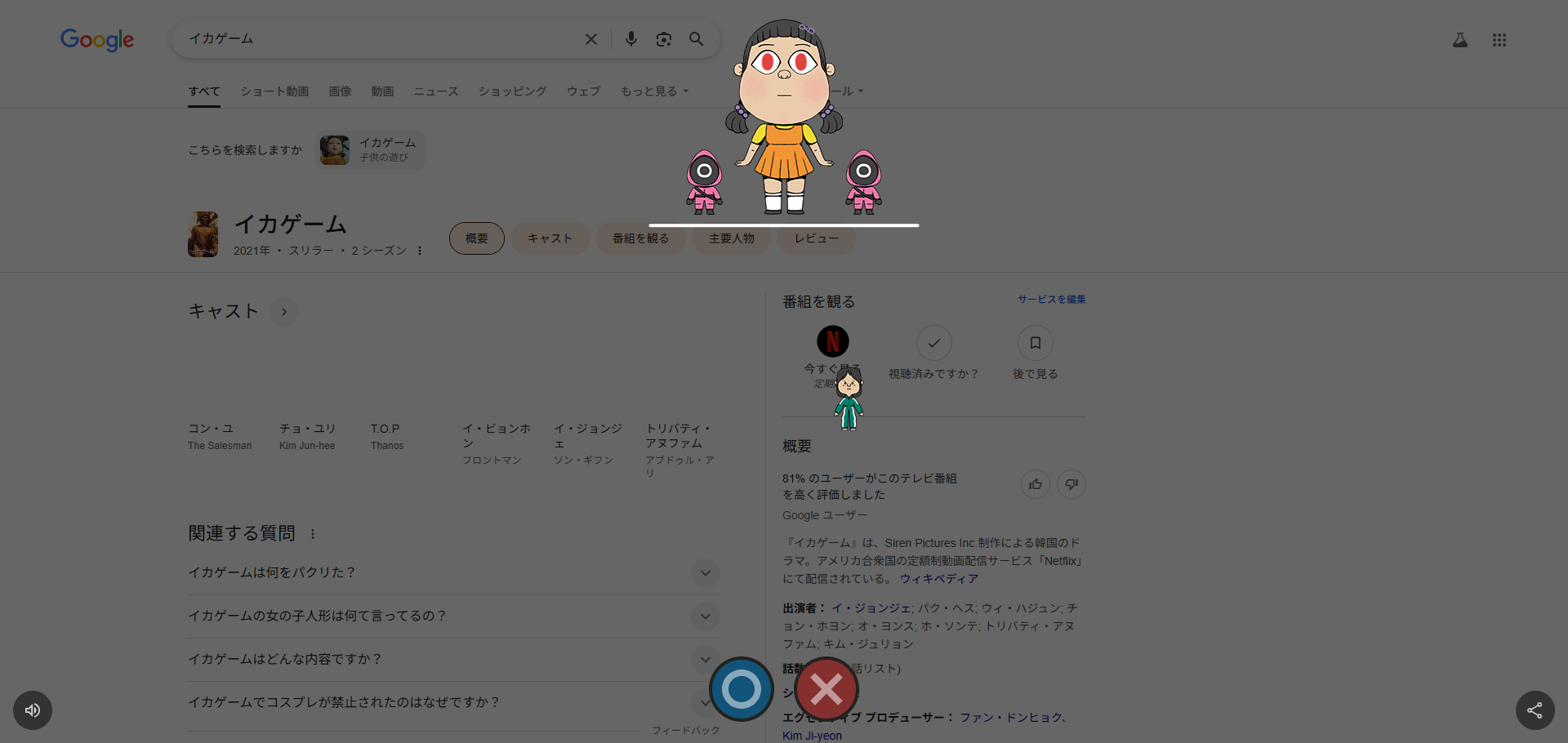Toggle watch later bookmark icon
This screenshot has width=1568, height=743.
pyautogui.click(x=1036, y=343)
